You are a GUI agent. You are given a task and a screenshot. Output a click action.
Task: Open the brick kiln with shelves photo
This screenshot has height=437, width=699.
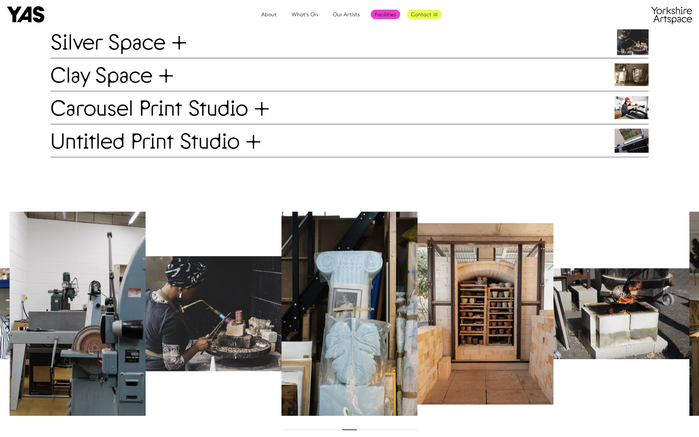[x=485, y=313]
